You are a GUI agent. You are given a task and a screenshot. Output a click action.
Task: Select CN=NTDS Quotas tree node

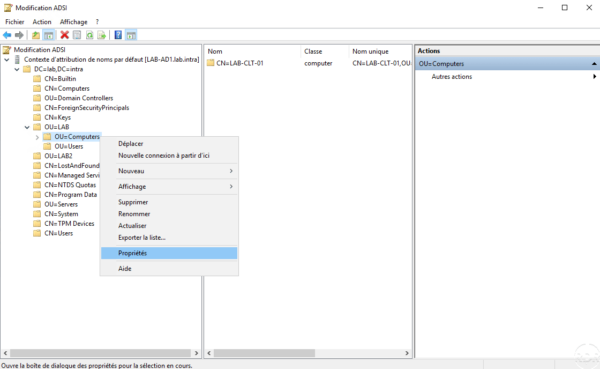pos(70,185)
